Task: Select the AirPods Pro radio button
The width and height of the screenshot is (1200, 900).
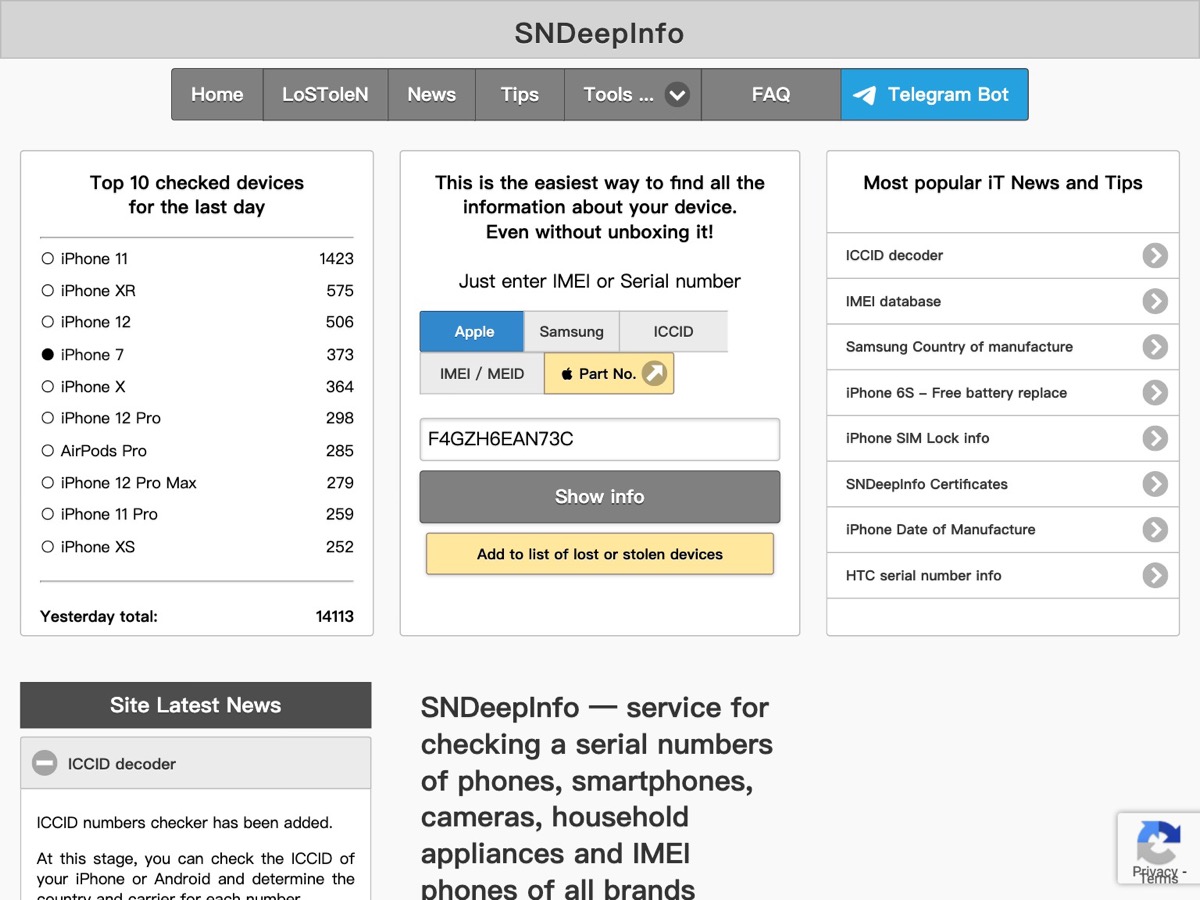Action: click(47, 451)
